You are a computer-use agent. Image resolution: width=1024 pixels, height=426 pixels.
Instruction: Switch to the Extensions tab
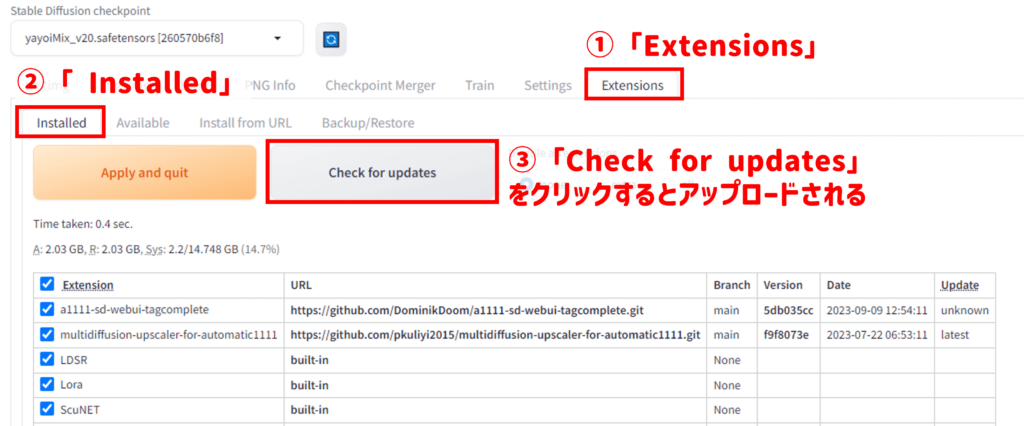(632, 85)
